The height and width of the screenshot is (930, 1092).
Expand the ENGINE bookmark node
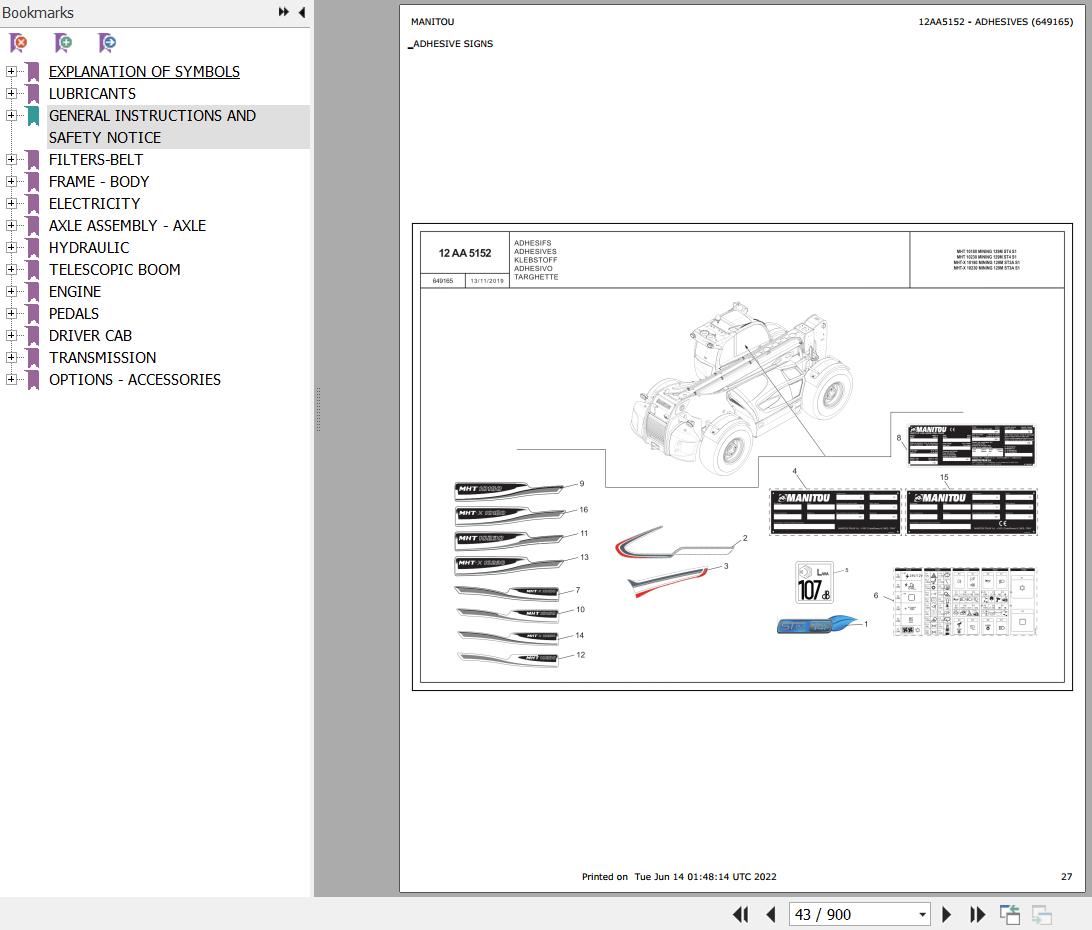click(10, 291)
